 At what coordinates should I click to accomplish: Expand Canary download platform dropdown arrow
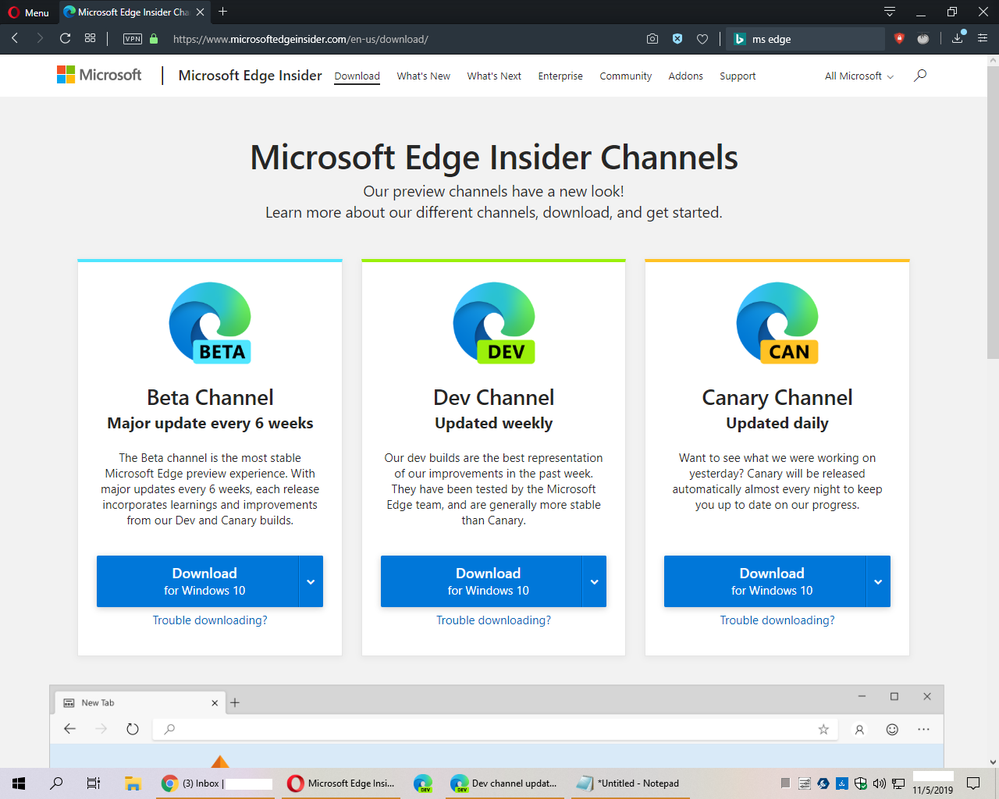coord(878,581)
